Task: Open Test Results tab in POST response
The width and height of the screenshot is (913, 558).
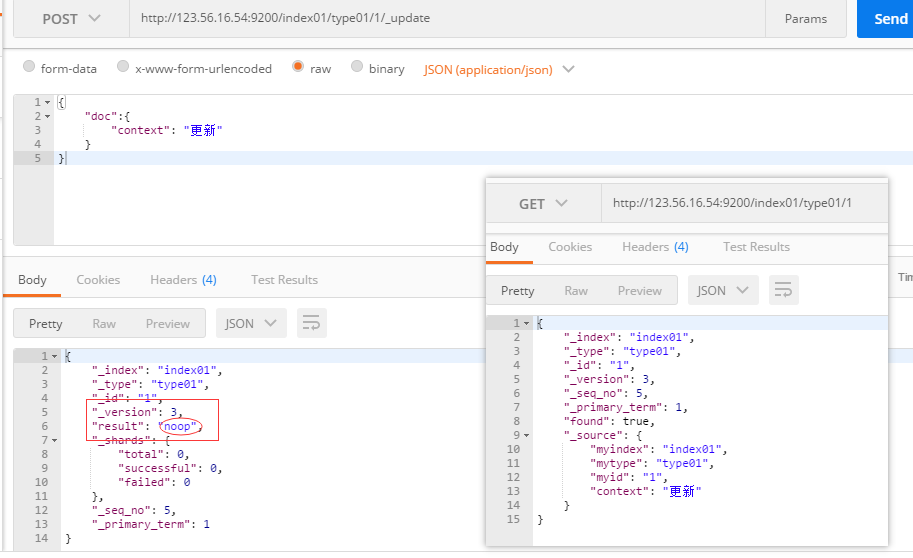Action: tap(284, 280)
